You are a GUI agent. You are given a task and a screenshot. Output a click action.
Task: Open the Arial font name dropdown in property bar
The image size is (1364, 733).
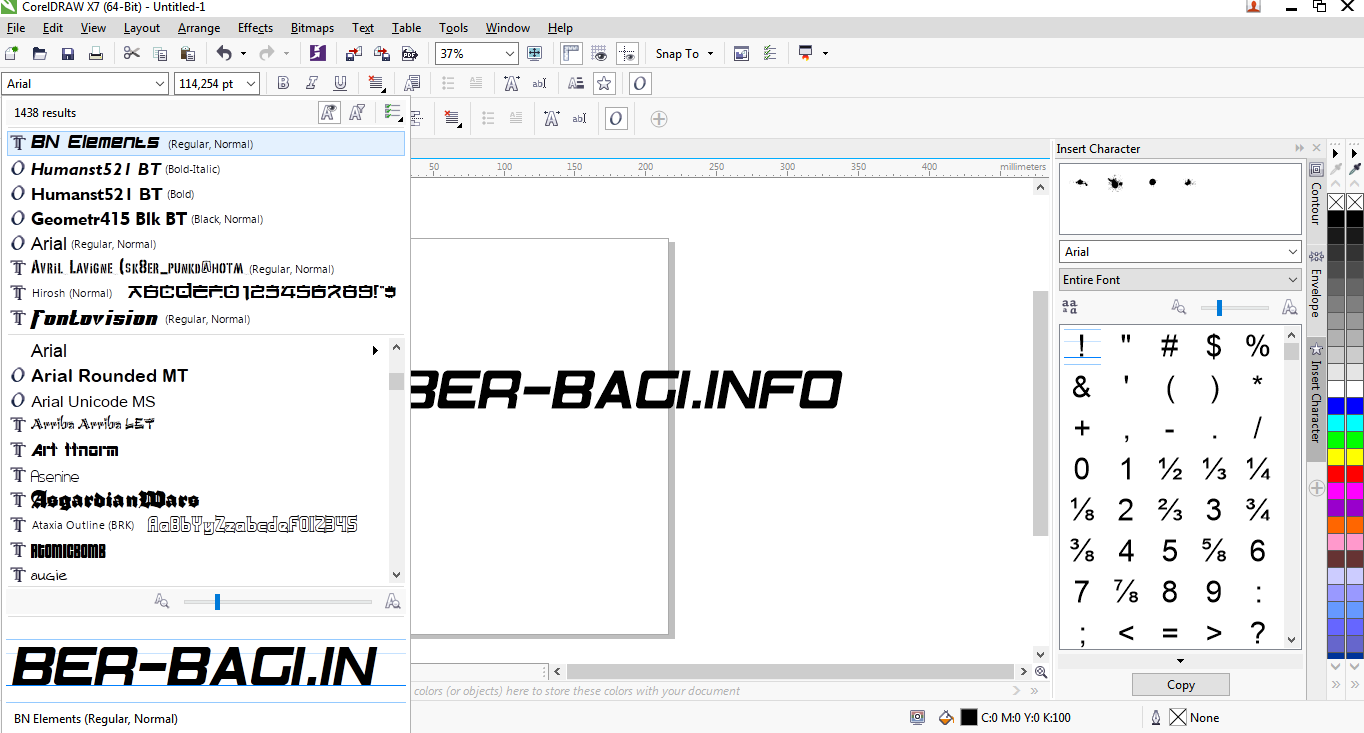(160, 84)
